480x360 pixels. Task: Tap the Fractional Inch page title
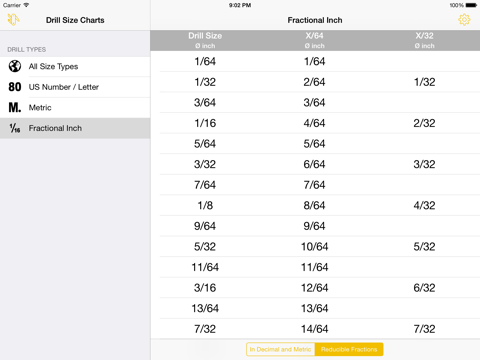tap(315, 20)
